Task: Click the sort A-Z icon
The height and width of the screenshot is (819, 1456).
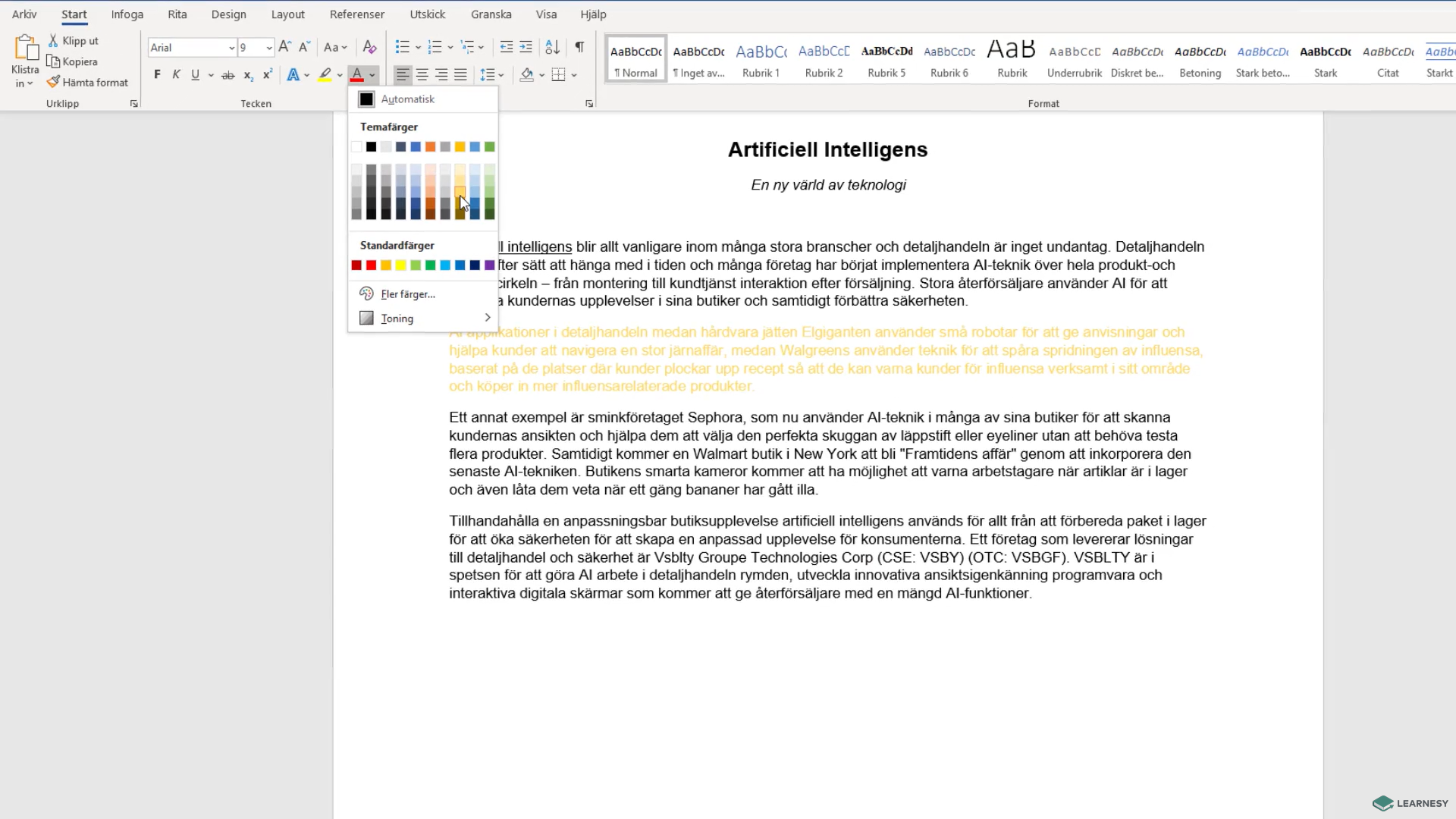Action: 552,47
